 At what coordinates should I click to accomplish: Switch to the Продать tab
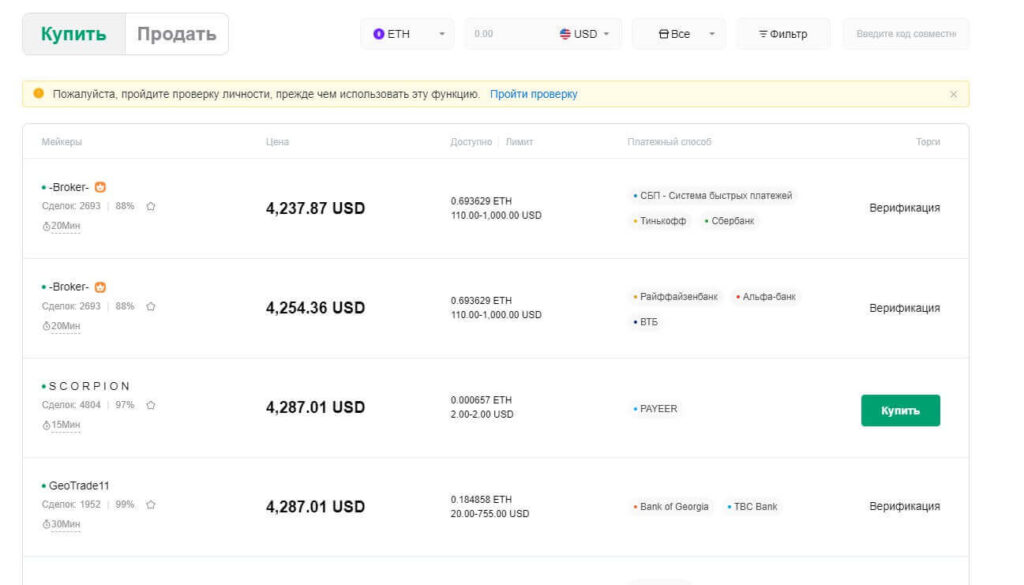pos(176,34)
